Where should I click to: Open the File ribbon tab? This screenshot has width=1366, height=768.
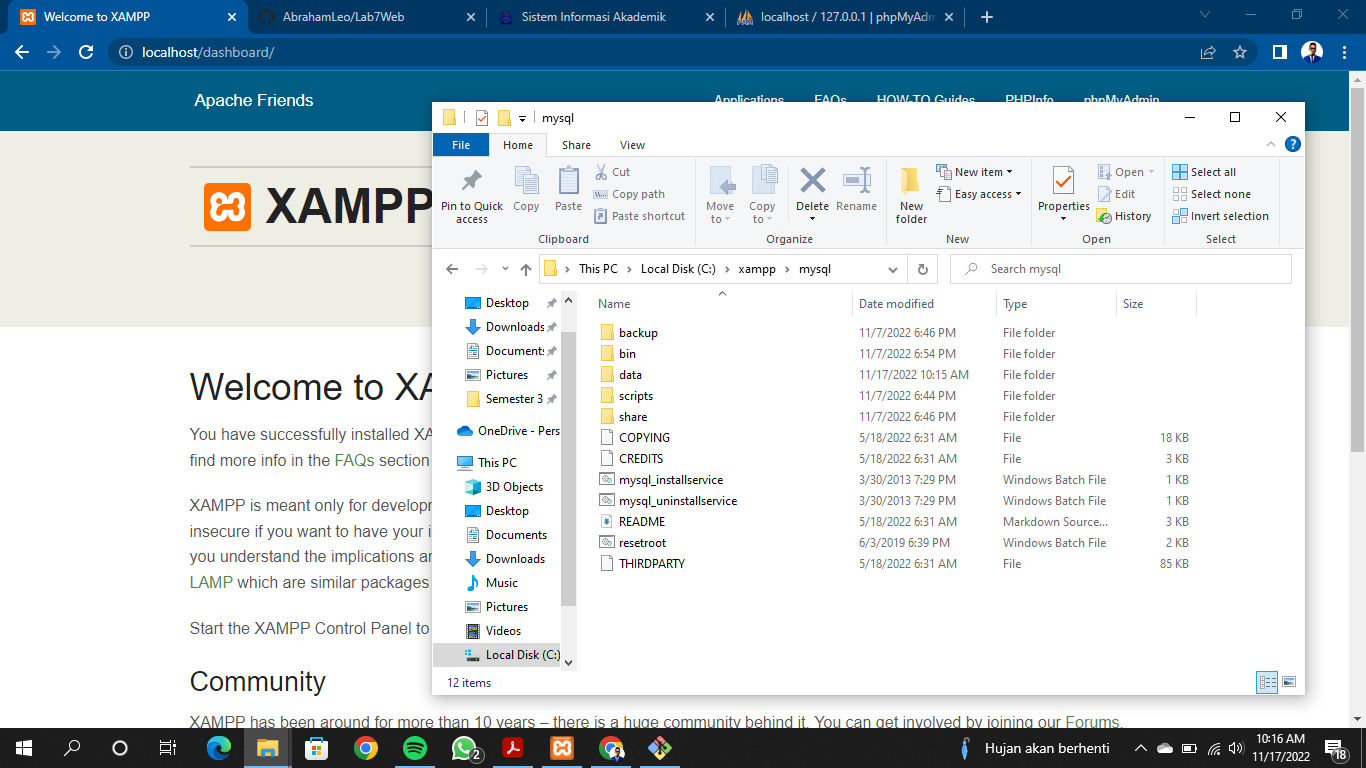pos(461,145)
